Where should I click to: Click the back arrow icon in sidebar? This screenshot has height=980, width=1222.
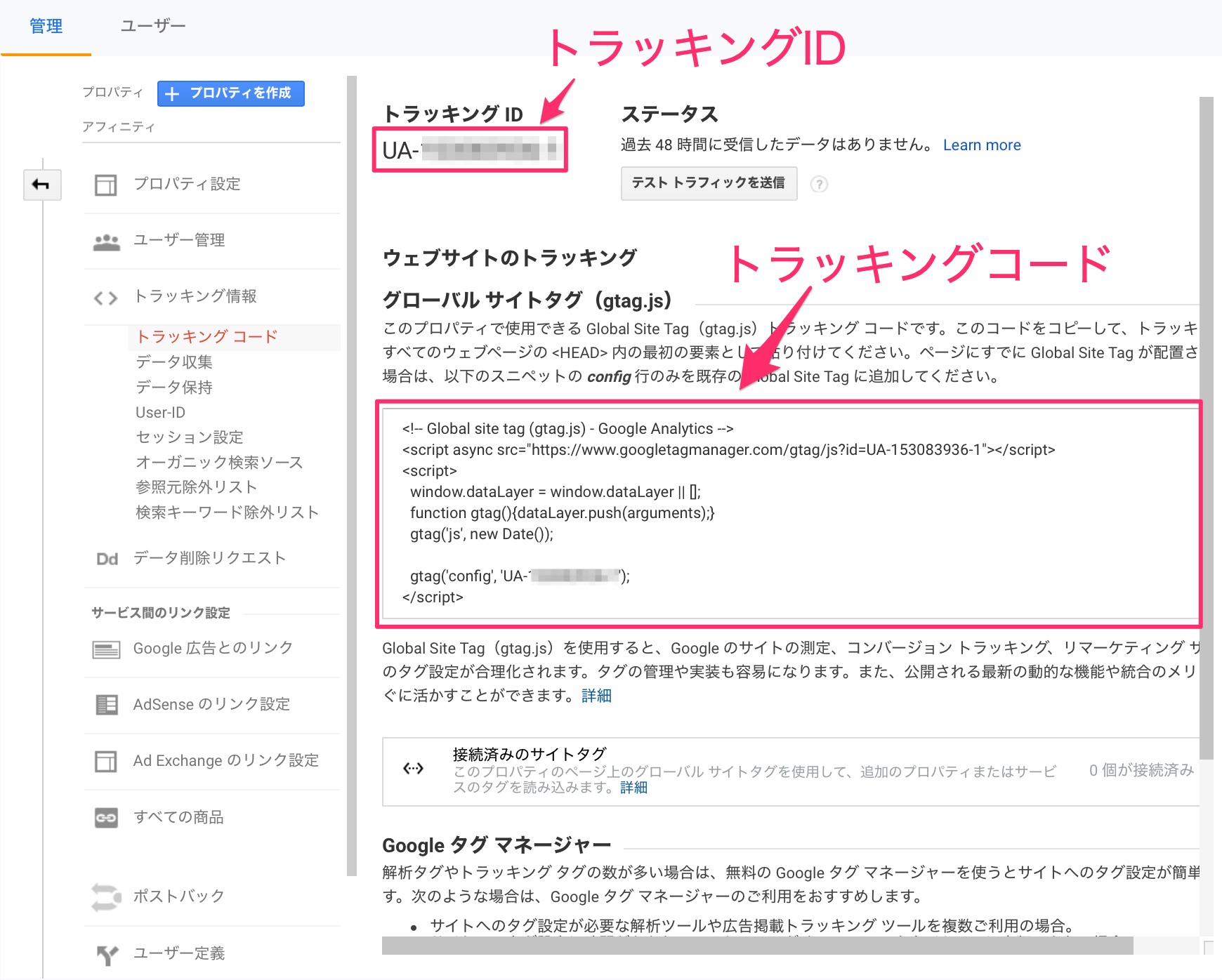[x=41, y=185]
